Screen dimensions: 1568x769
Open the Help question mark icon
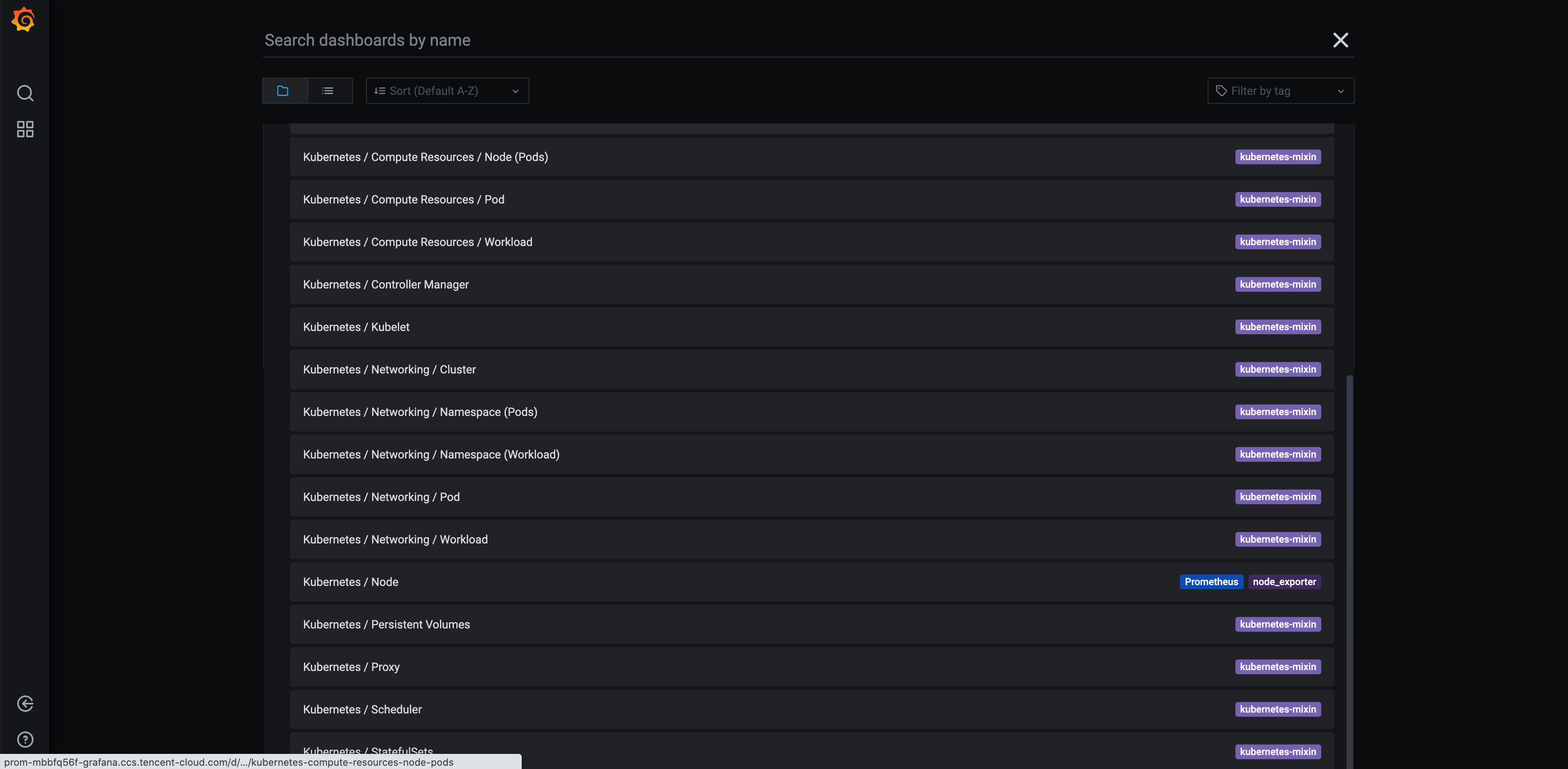[25, 740]
